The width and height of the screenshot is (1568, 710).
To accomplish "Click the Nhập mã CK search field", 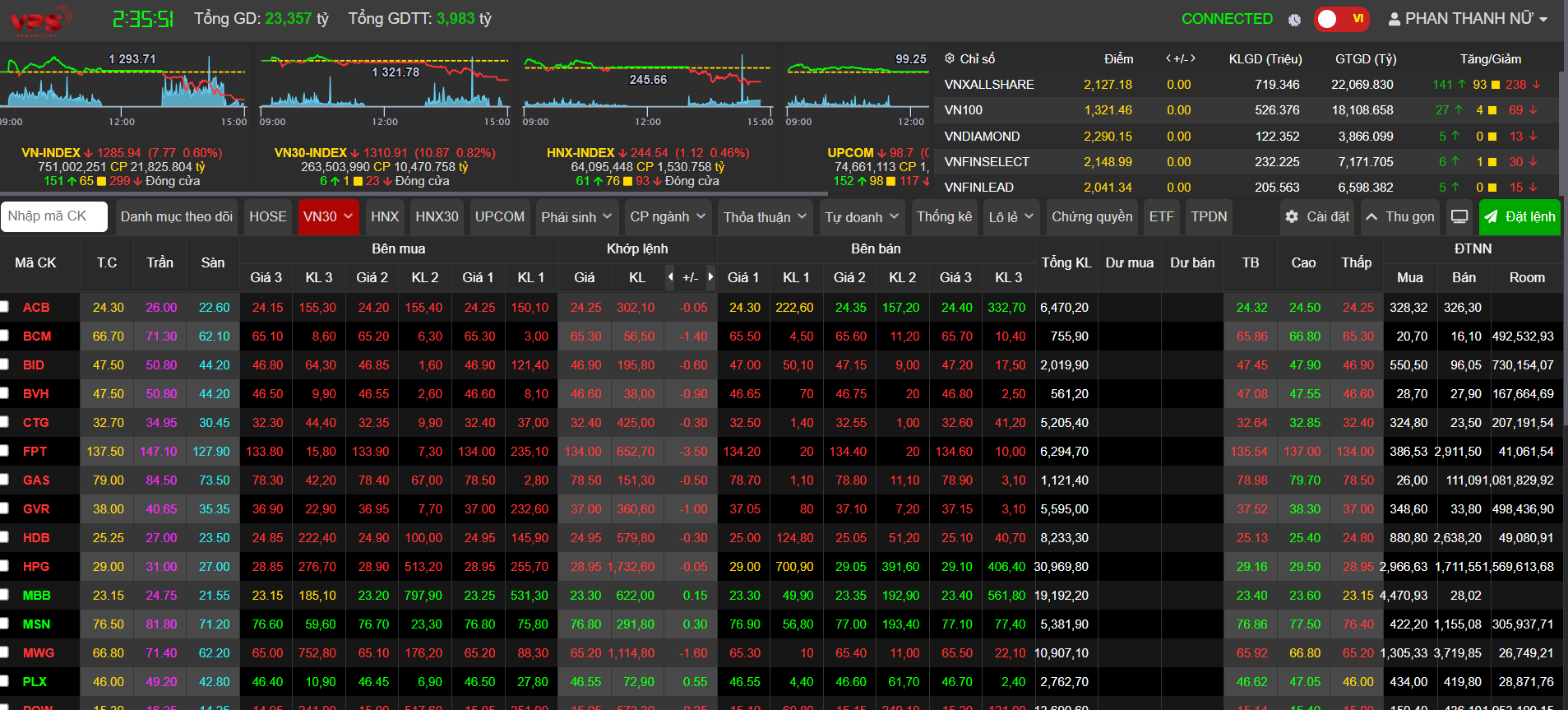I will pos(54,216).
